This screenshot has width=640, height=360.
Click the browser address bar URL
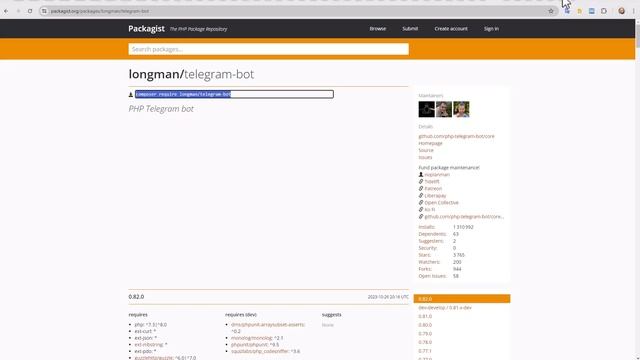click(x=100, y=11)
